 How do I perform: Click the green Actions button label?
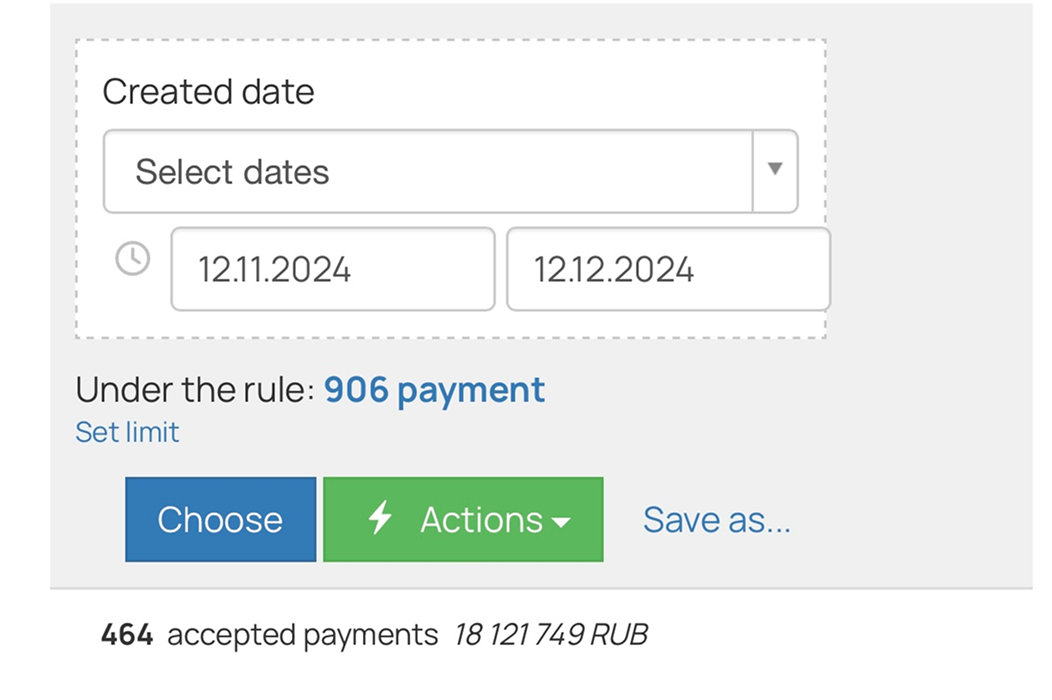click(481, 519)
